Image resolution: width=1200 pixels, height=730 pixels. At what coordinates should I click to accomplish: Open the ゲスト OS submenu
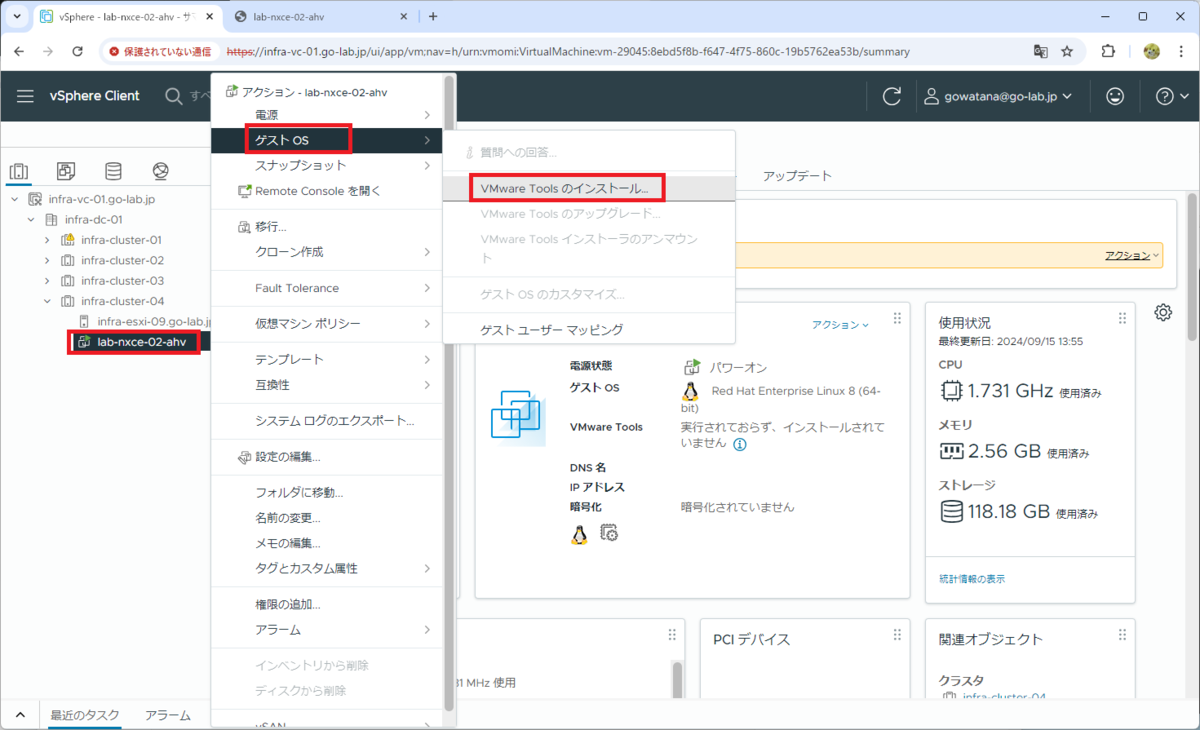tap(327, 140)
